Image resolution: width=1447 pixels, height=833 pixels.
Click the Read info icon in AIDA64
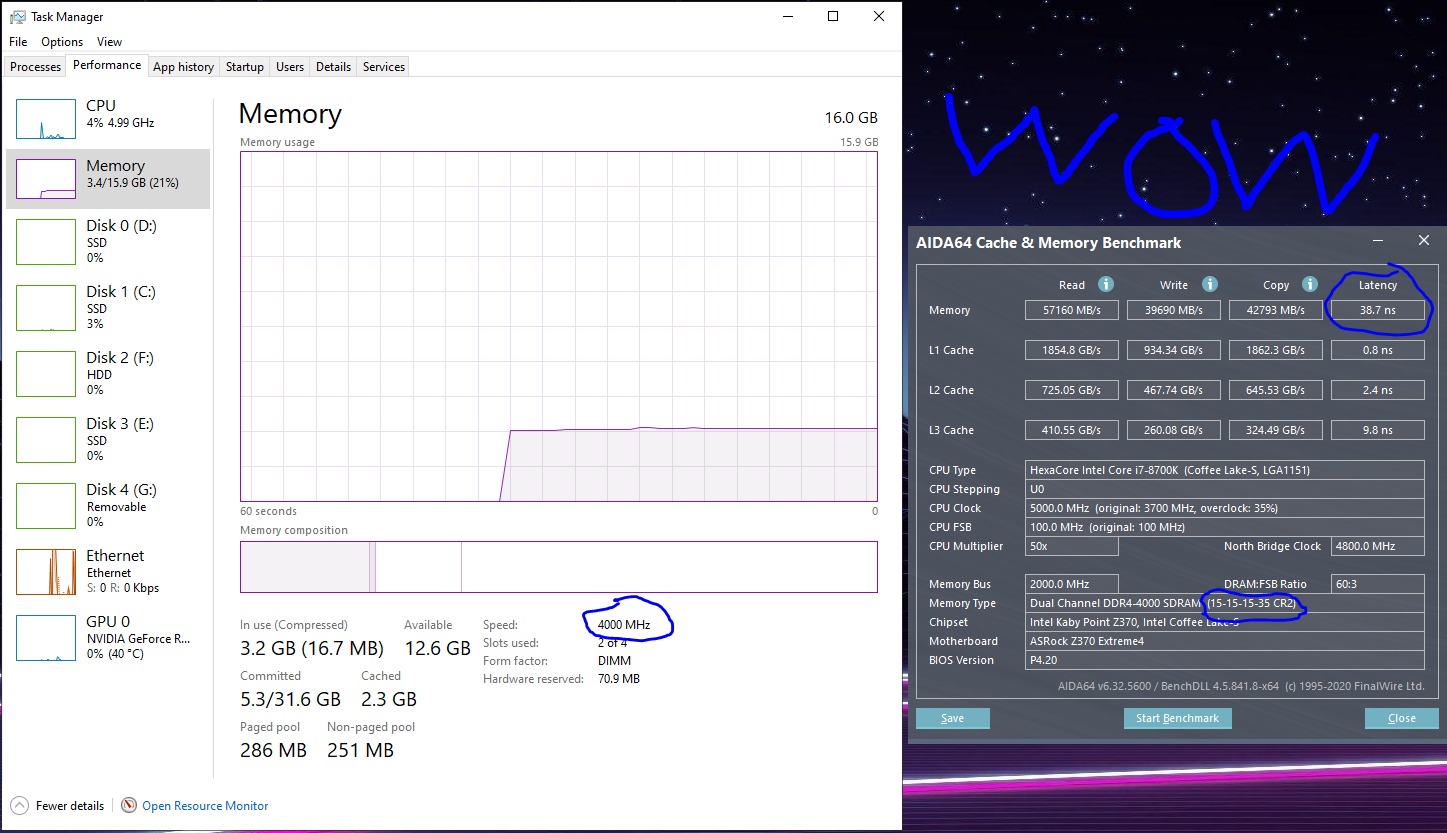(1106, 284)
